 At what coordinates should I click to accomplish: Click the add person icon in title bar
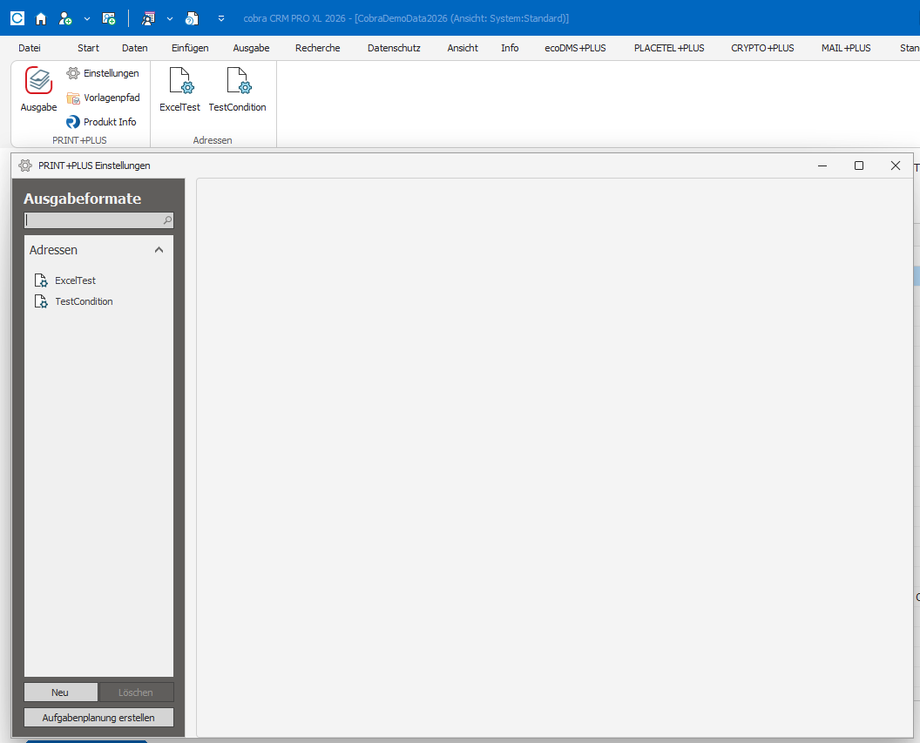[65, 19]
